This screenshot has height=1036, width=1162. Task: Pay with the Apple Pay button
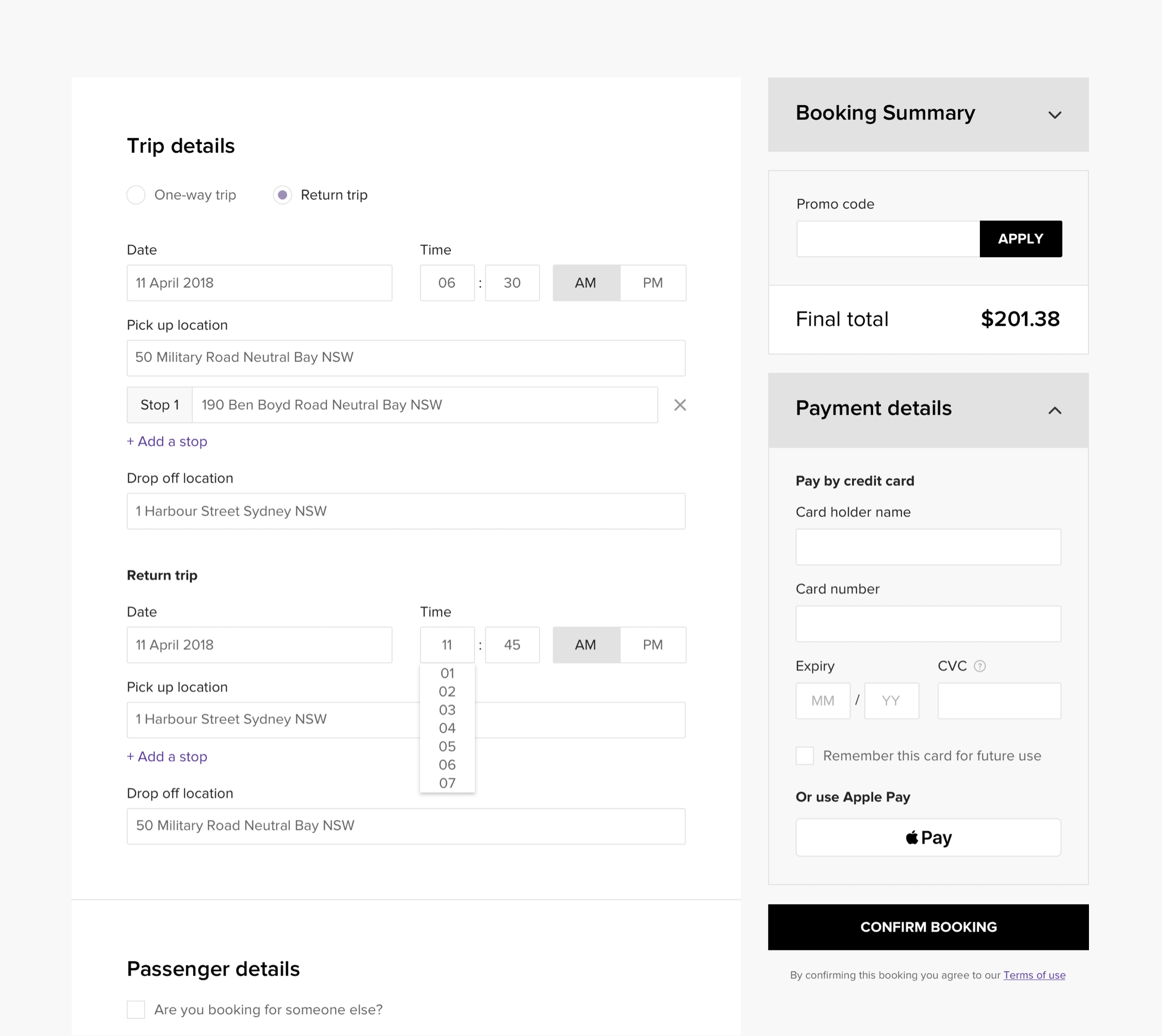(927, 837)
